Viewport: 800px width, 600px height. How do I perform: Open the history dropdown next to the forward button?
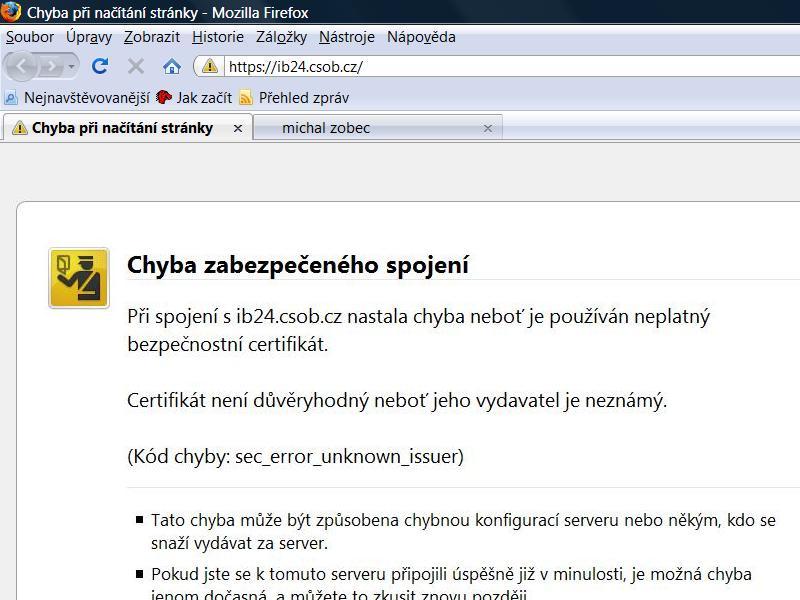pos(71,66)
